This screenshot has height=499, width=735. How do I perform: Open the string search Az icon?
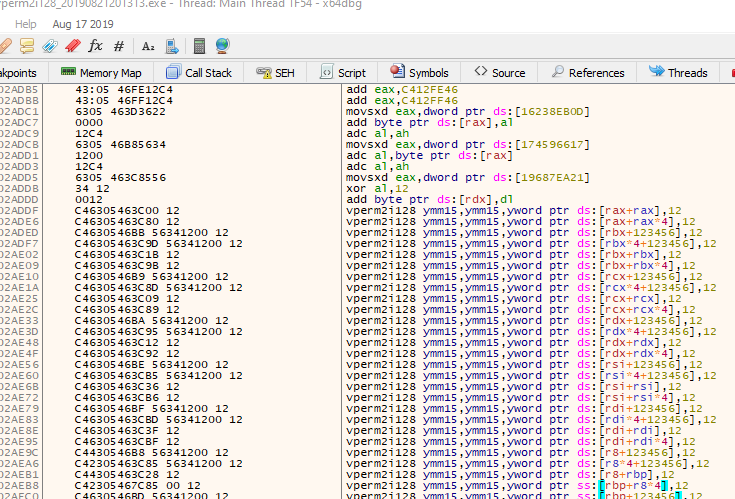[148, 46]
